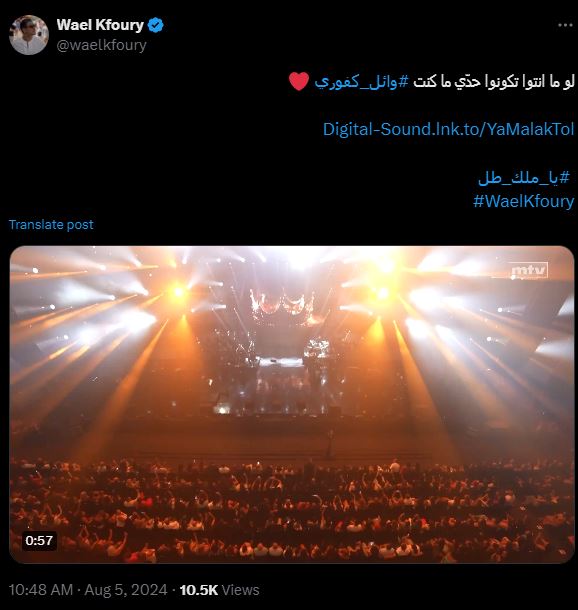The image size is (578, 610).
Task: Play the concert video
Action: [292, 404]
